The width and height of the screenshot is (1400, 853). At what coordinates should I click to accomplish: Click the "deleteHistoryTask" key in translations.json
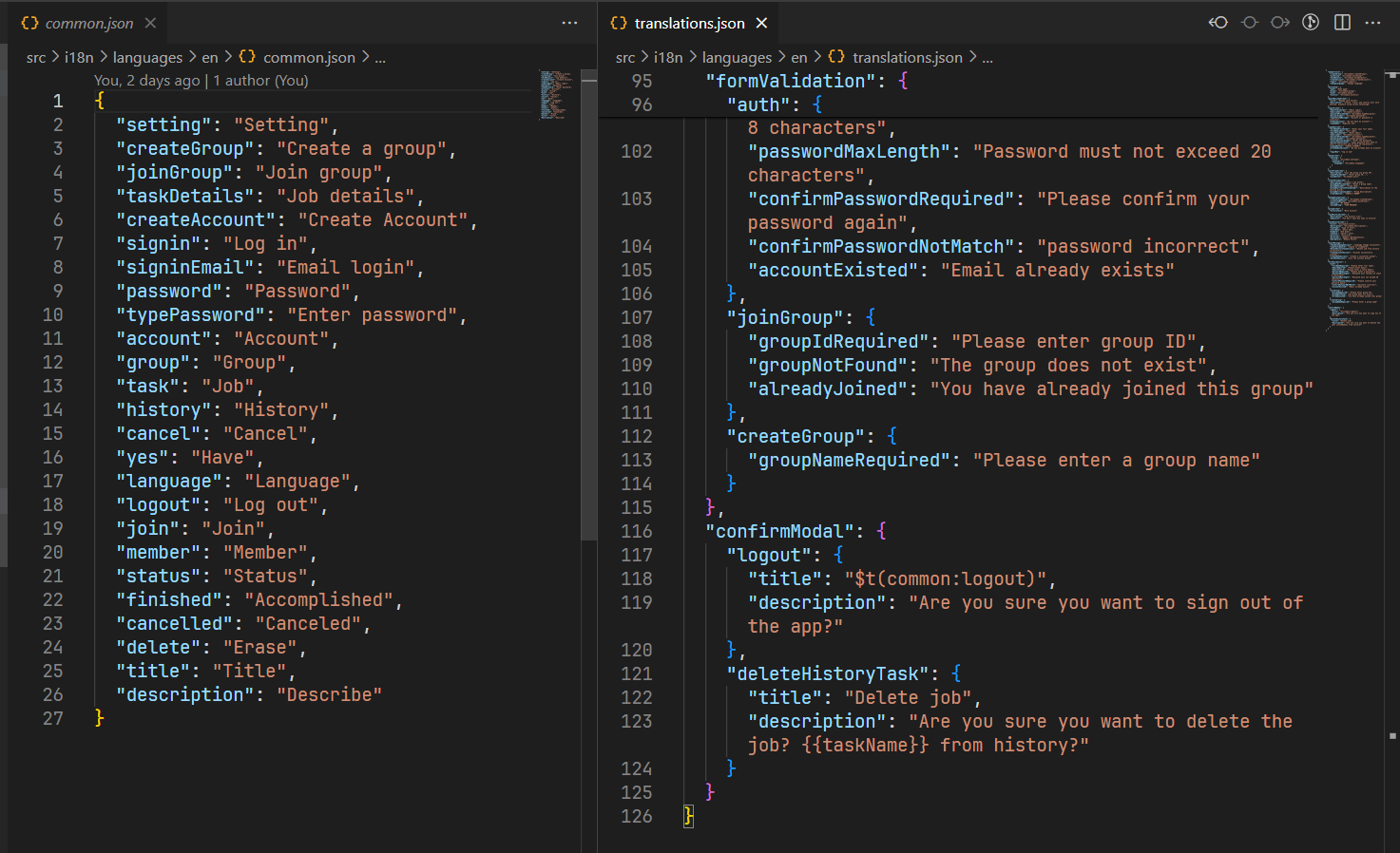click(828, 673)
